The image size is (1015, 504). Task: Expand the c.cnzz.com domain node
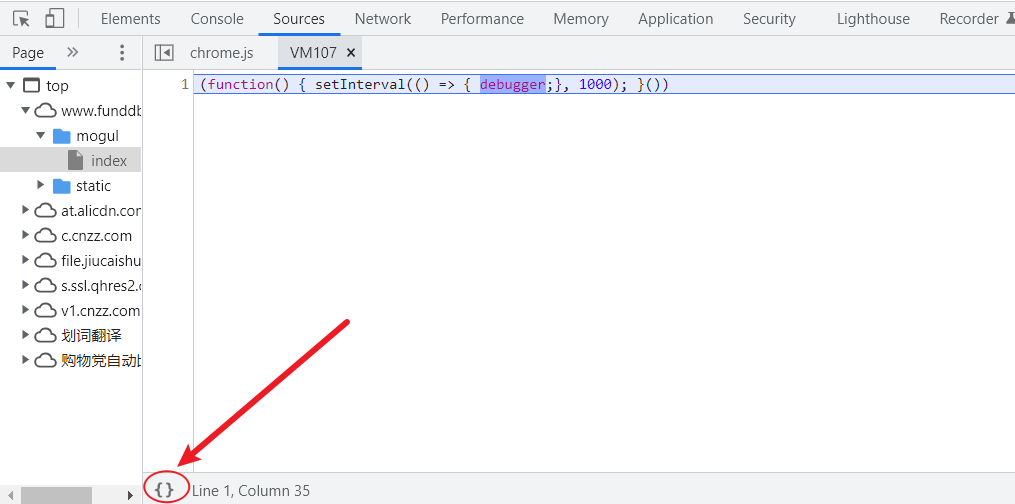click(x=25, y=236)
